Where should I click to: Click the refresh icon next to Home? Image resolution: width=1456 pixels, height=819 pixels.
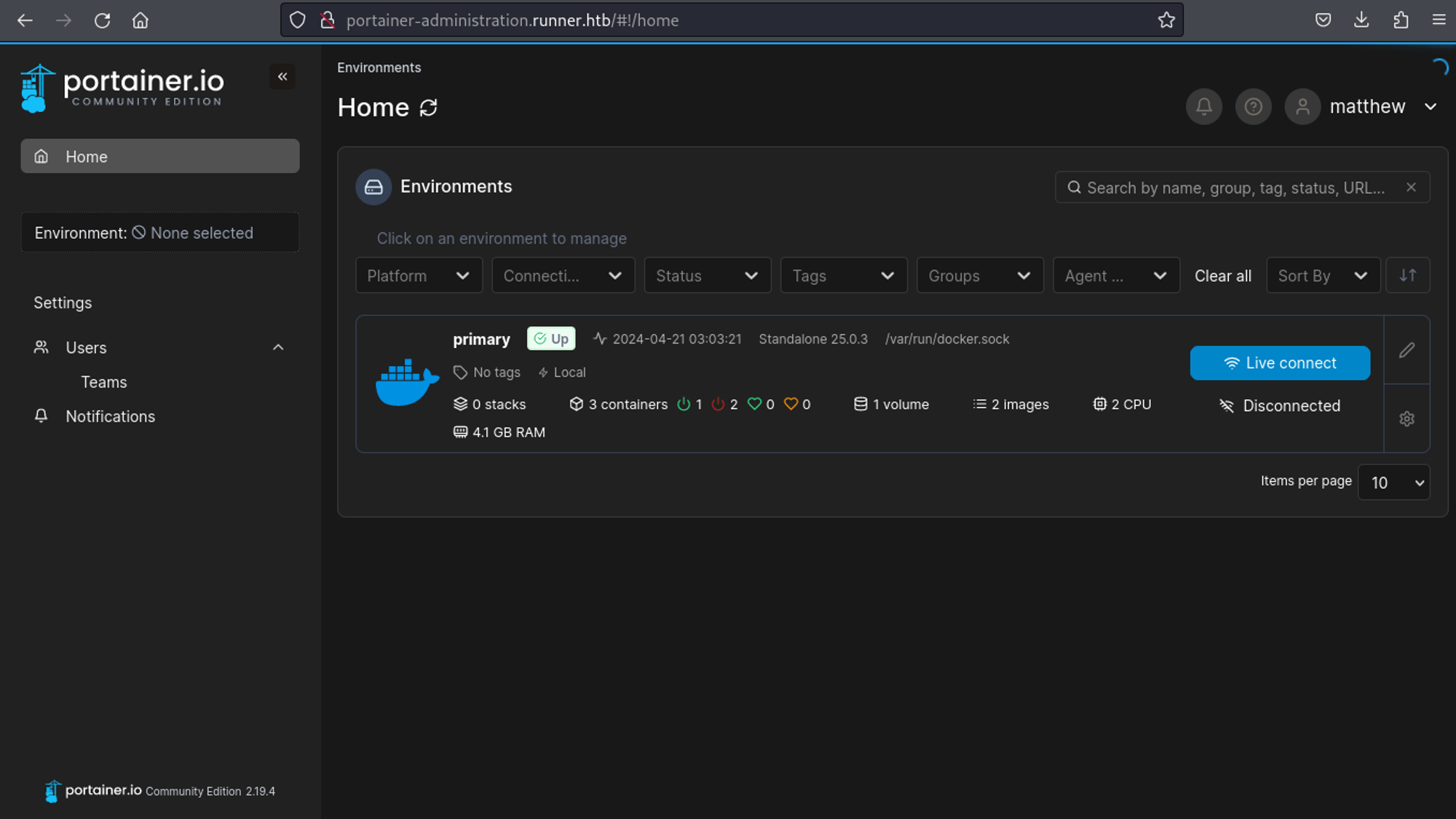(429, 108)
